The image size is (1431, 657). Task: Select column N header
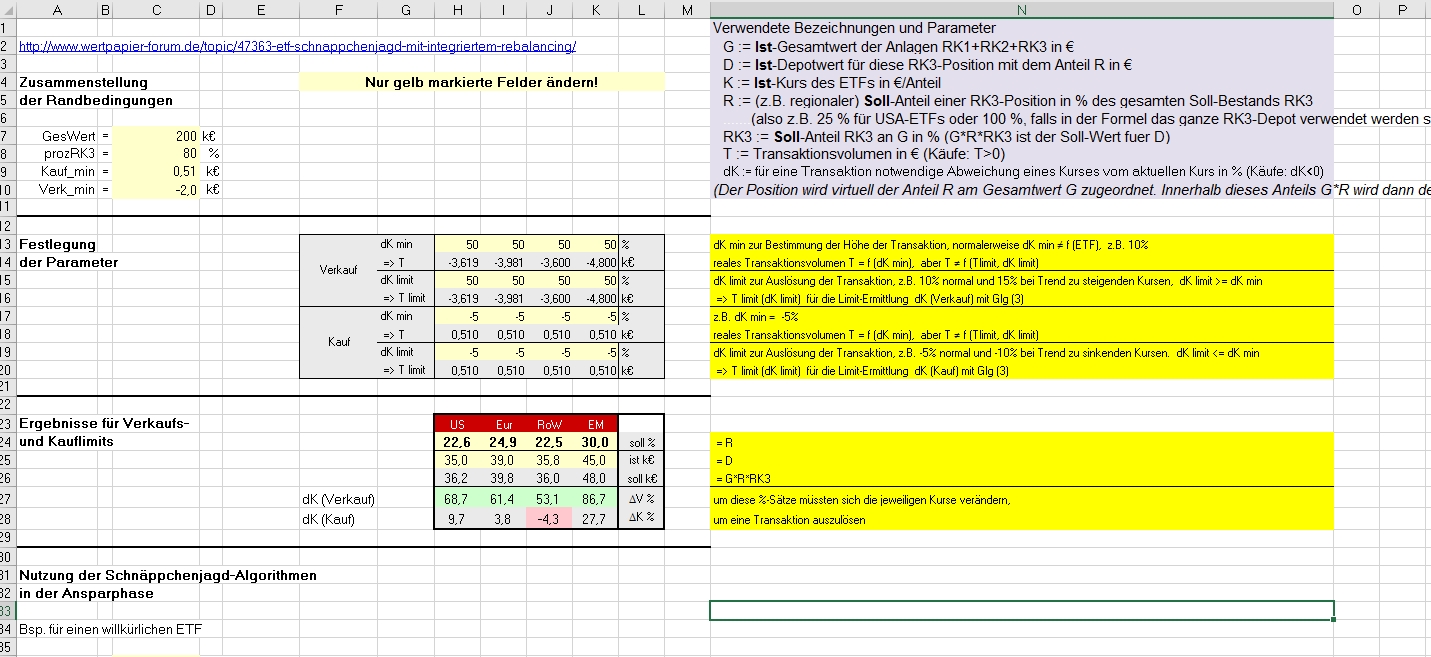point(1021,9)
